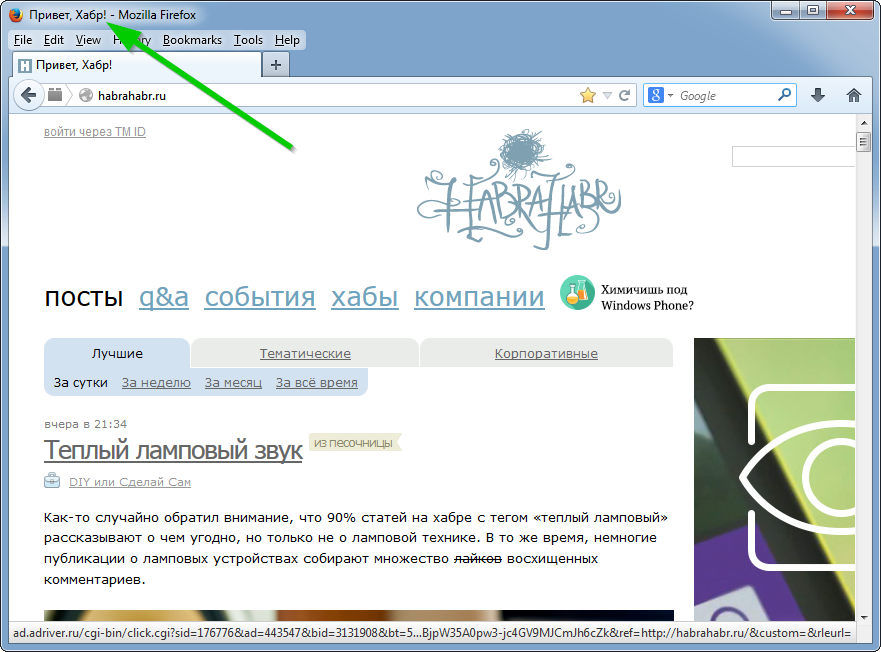Go to the home page icon
Viewport: 881px width, 652px height.
point(853,95)
